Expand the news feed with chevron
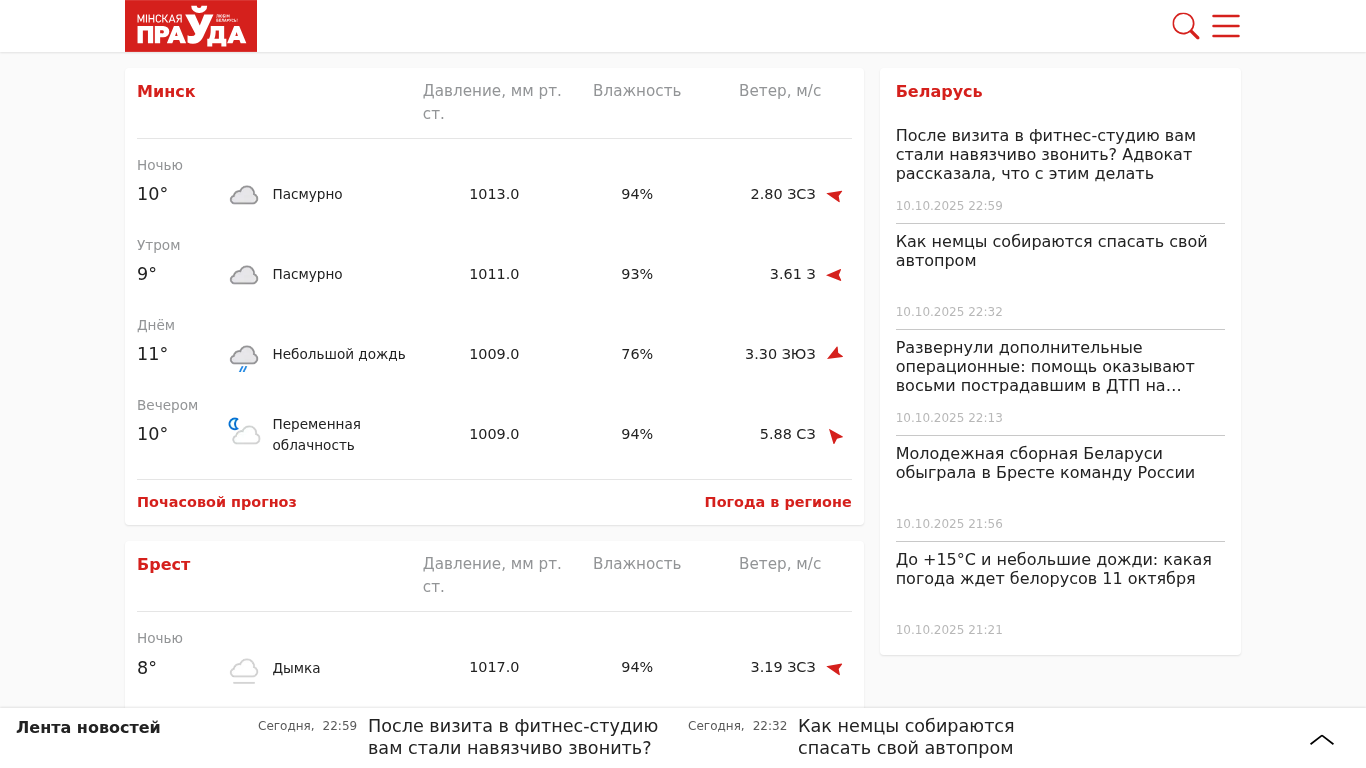Screen dimensions: 1366x768 (1321, 740)
